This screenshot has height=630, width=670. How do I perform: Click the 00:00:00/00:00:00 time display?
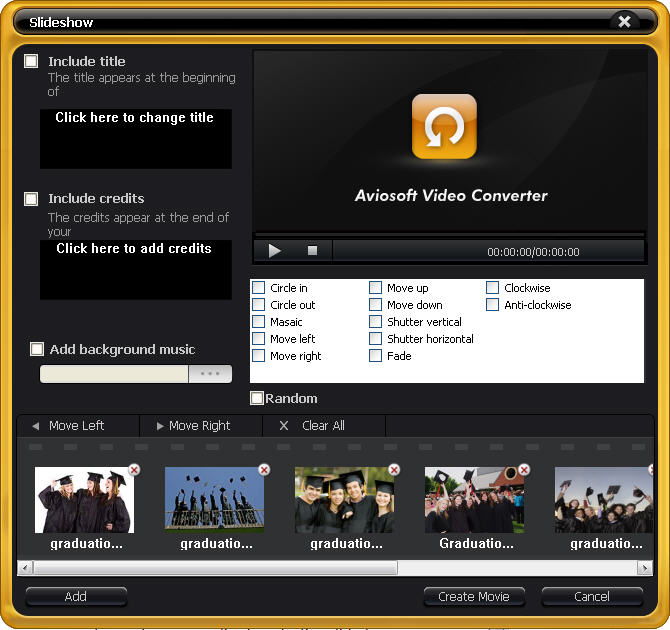(533, 252)
